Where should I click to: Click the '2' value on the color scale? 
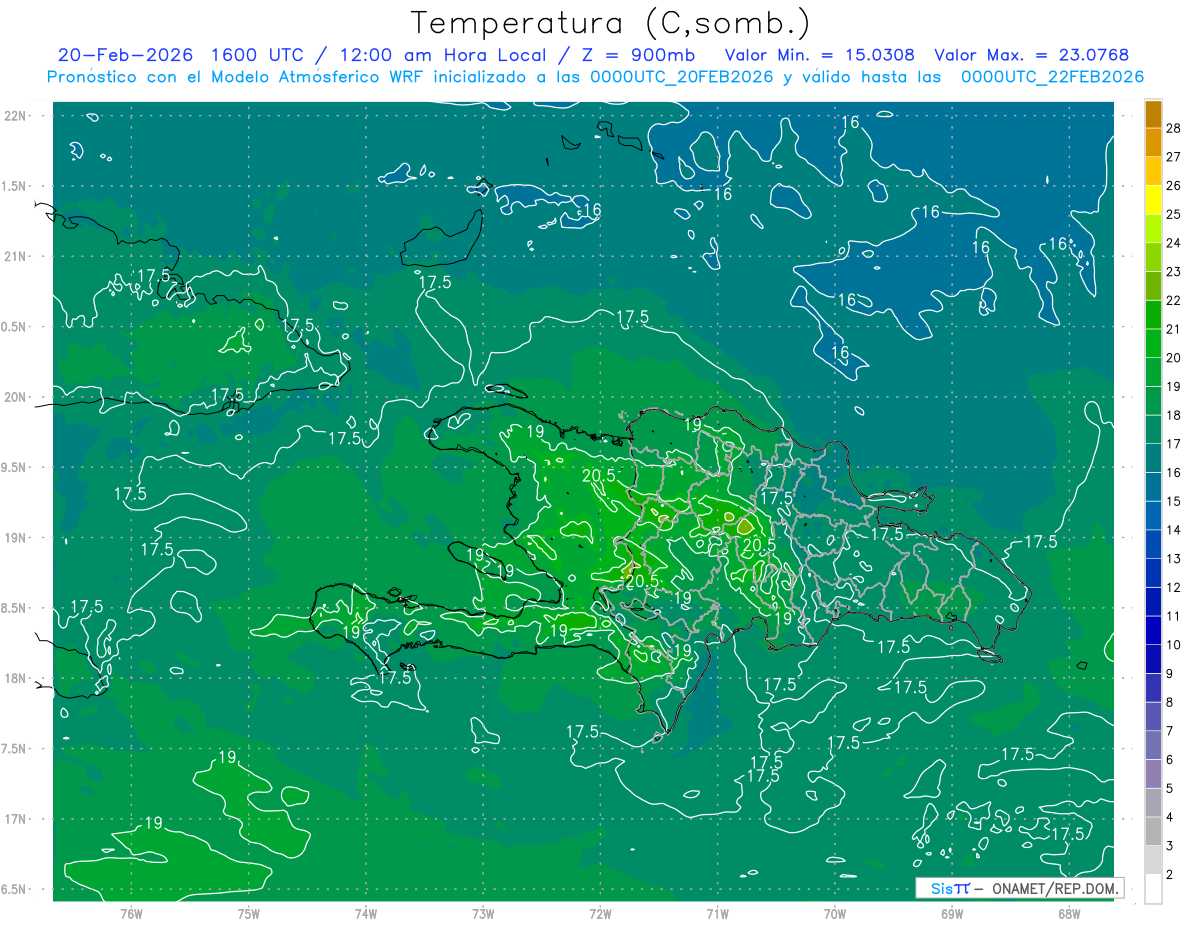(x=1170, y=875)
